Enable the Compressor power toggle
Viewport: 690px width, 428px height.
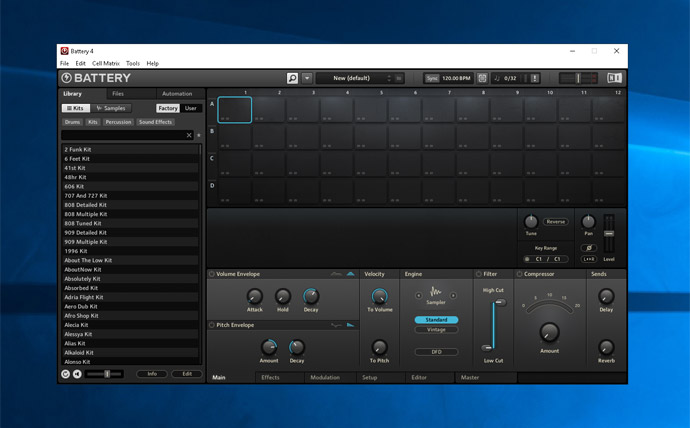(x=519, y=274)
